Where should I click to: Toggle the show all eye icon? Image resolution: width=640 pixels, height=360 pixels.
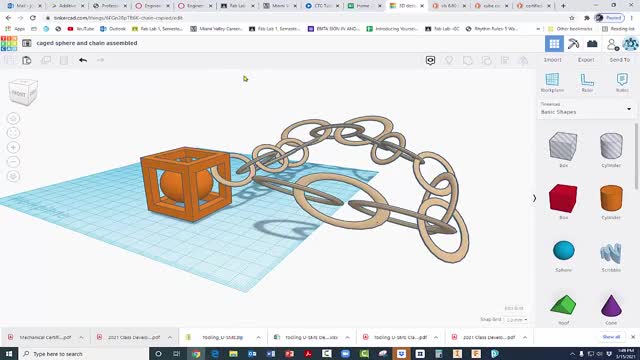(x=430, y=60)
